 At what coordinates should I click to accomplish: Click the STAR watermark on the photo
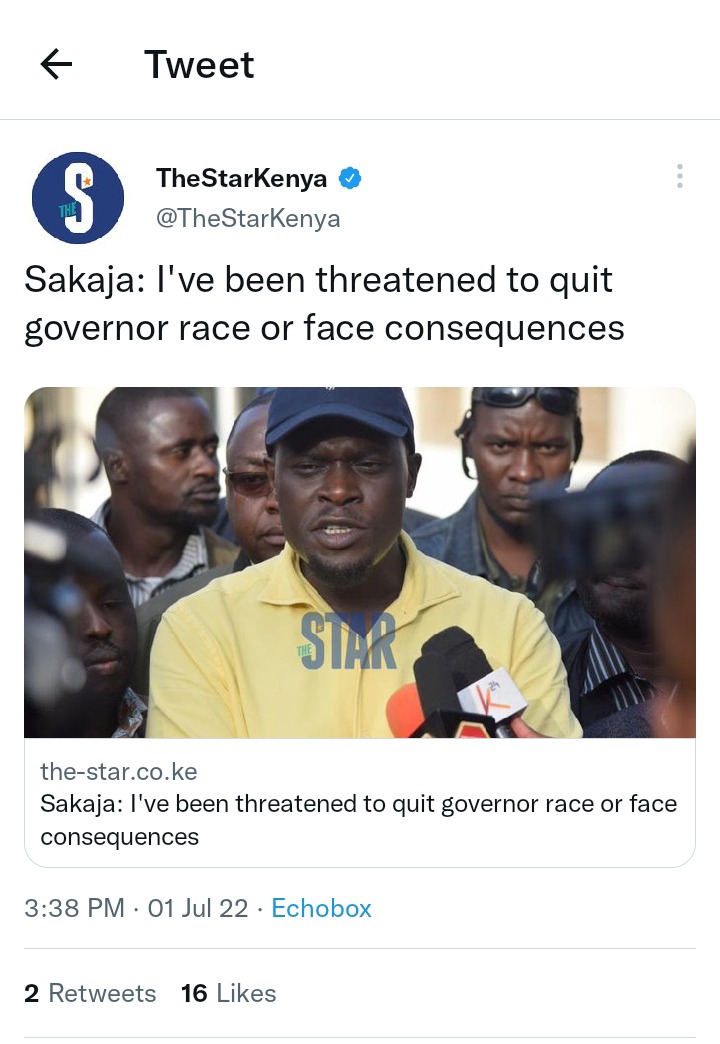pos(347,642)
